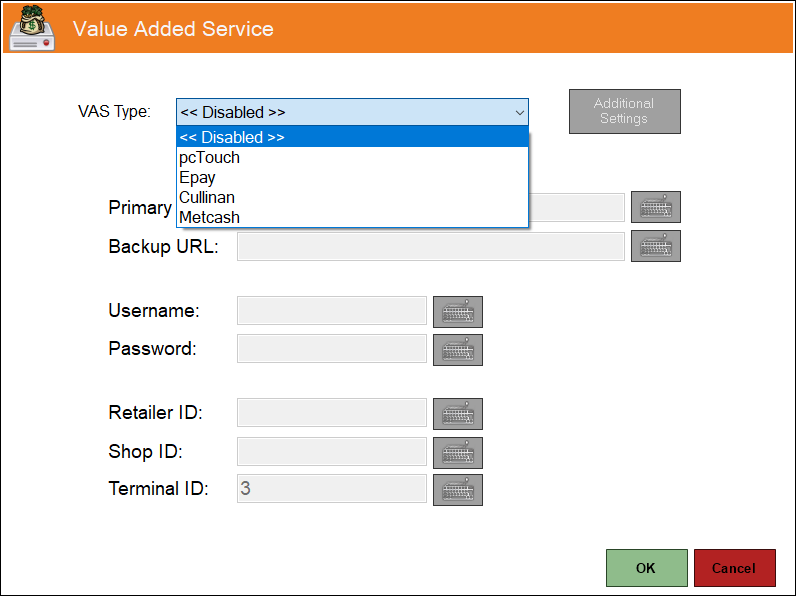Focus the Backup URL input field
Image resolution: width=796 pixels, height=596 pixels.
pyautogui.click(x=430, y=247)
